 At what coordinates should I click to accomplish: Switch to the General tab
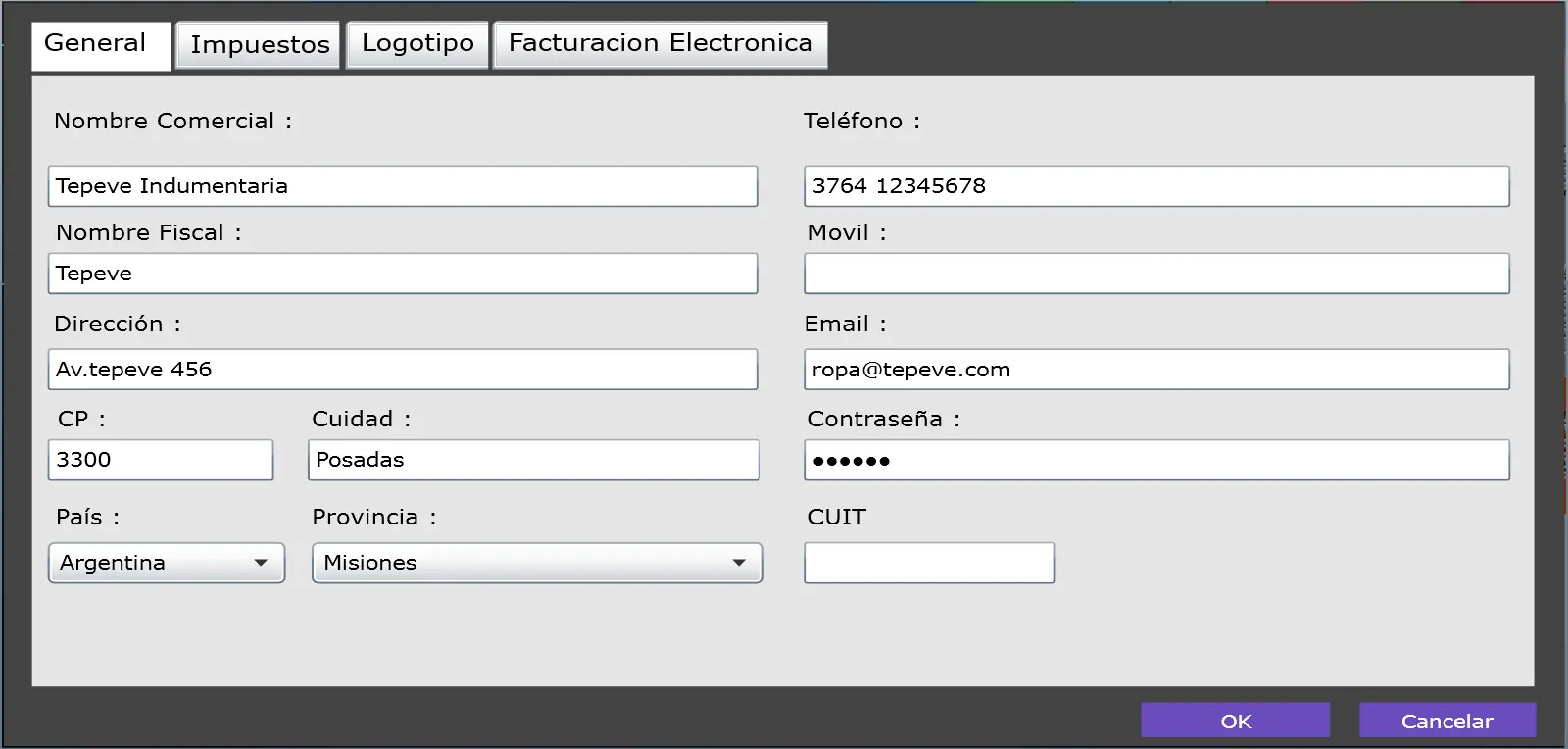[101, 46]
